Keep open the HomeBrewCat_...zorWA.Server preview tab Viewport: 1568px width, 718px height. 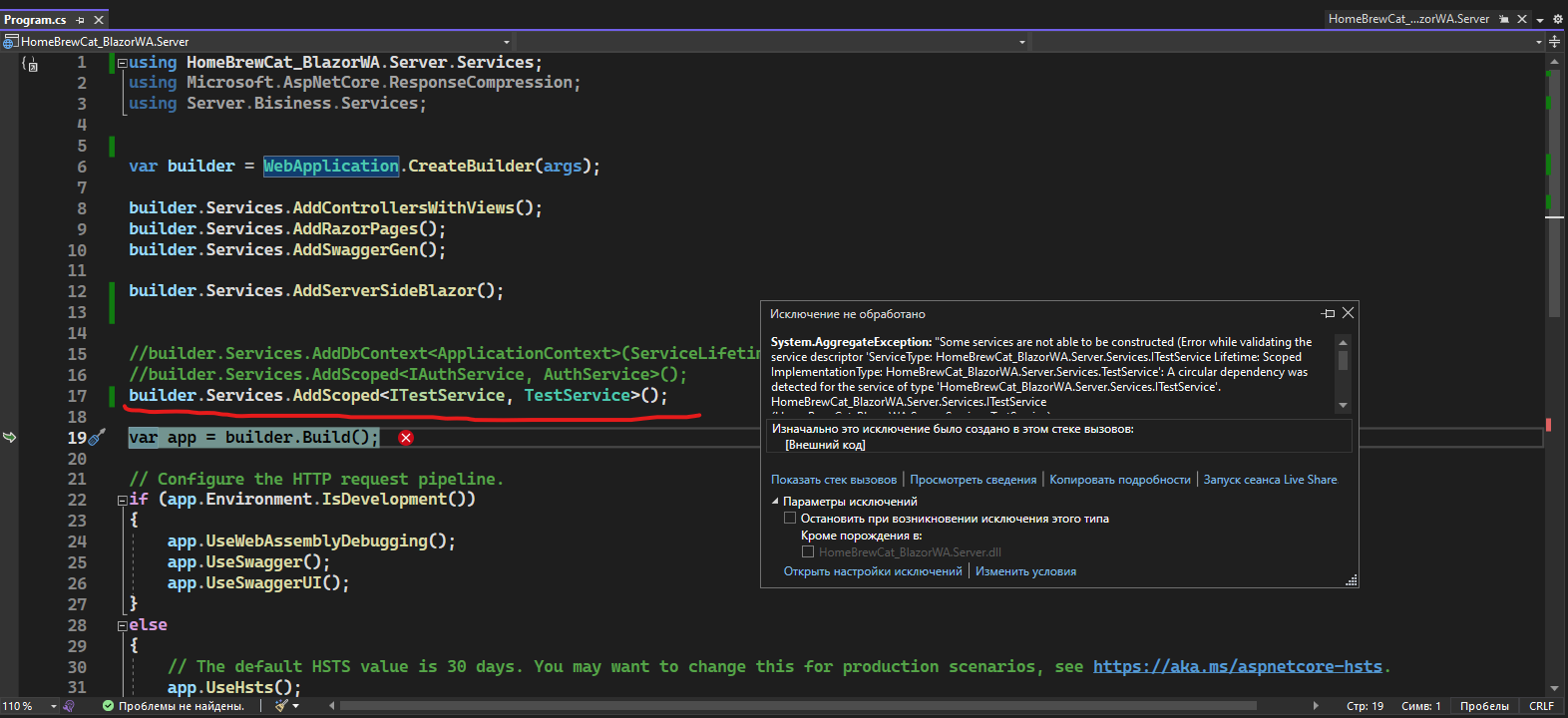point(1504,19)
